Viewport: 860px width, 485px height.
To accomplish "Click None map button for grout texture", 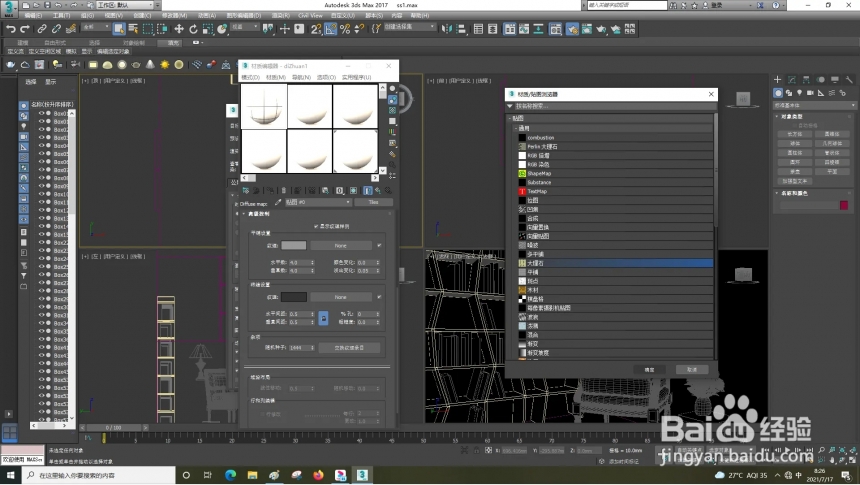I will pos(341,297).
